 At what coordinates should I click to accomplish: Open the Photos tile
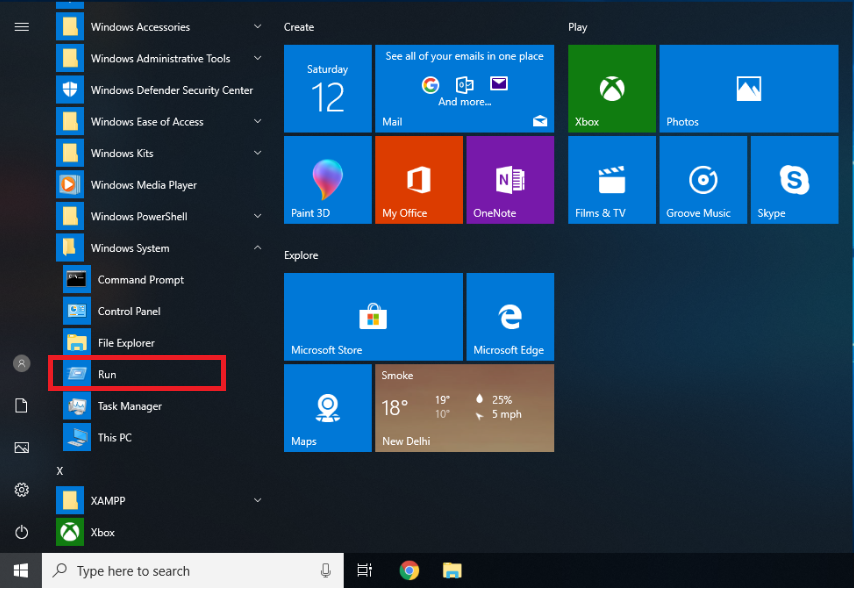(749, 89)
